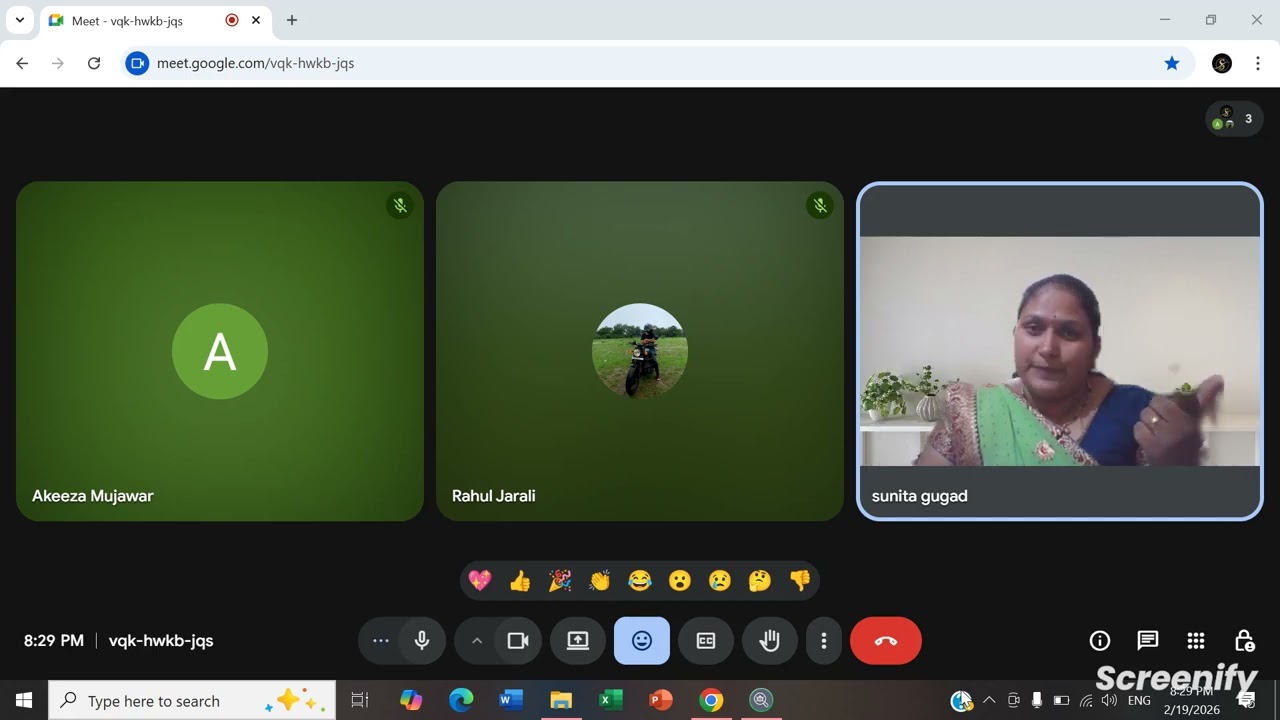Image resolution: width=1280 pixels, height=720 pixels.
Task: Send the thumbs down reaction
Action: pos(800,581)
